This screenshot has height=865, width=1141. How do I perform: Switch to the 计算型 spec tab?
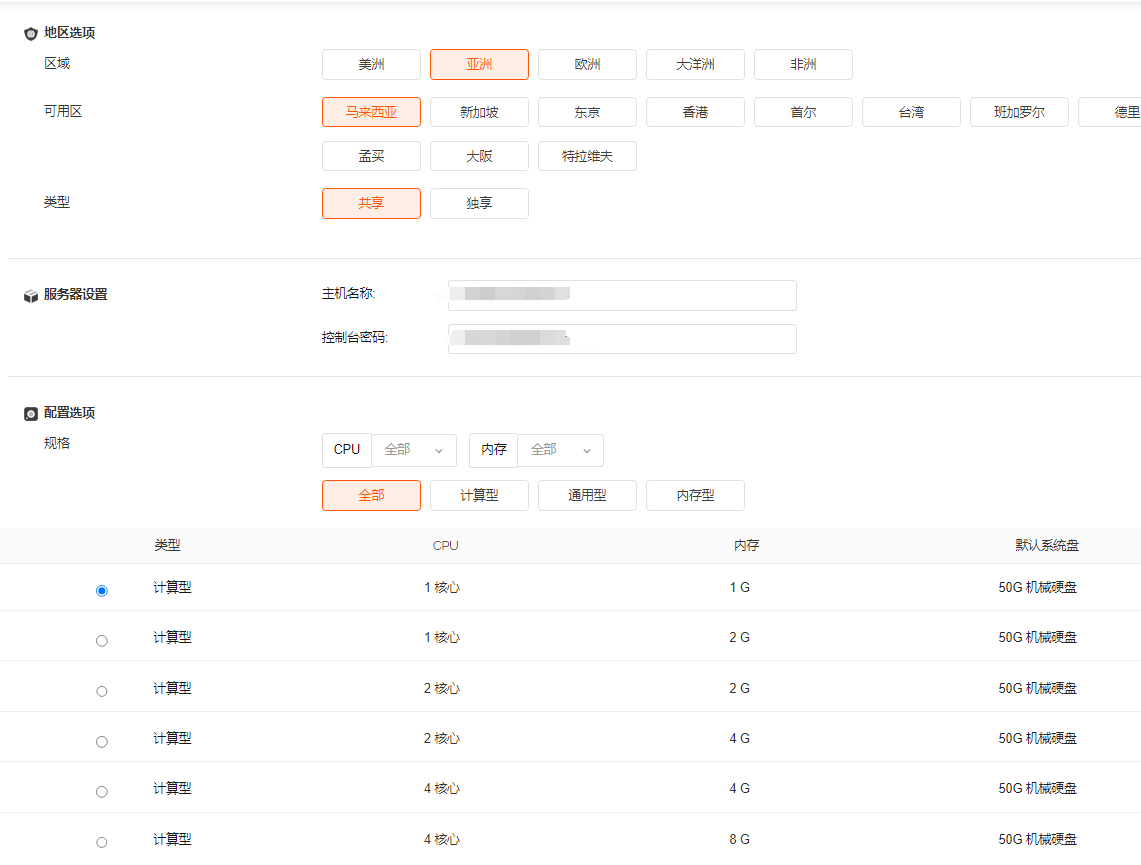click(479, 495)
